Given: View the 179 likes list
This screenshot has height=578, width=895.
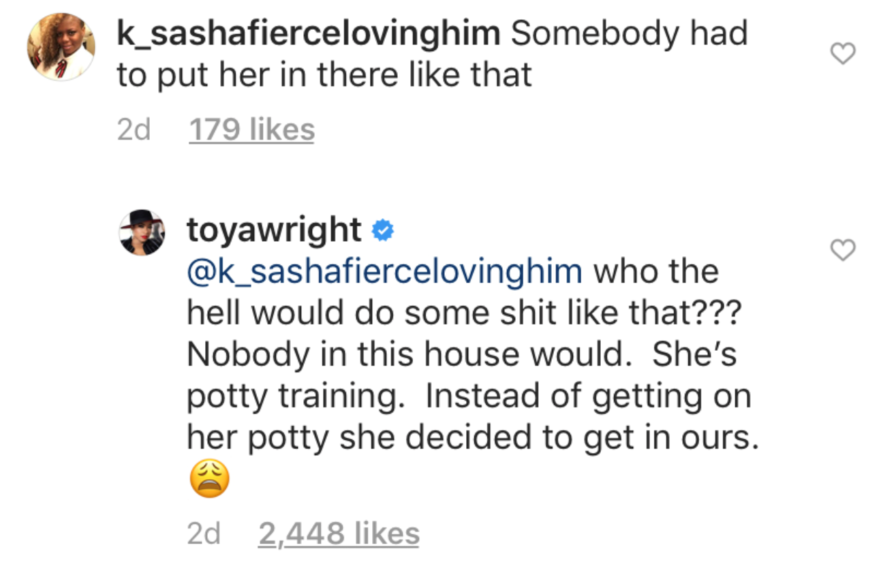Looking at the screenshot, I should [x=251, y=130].
